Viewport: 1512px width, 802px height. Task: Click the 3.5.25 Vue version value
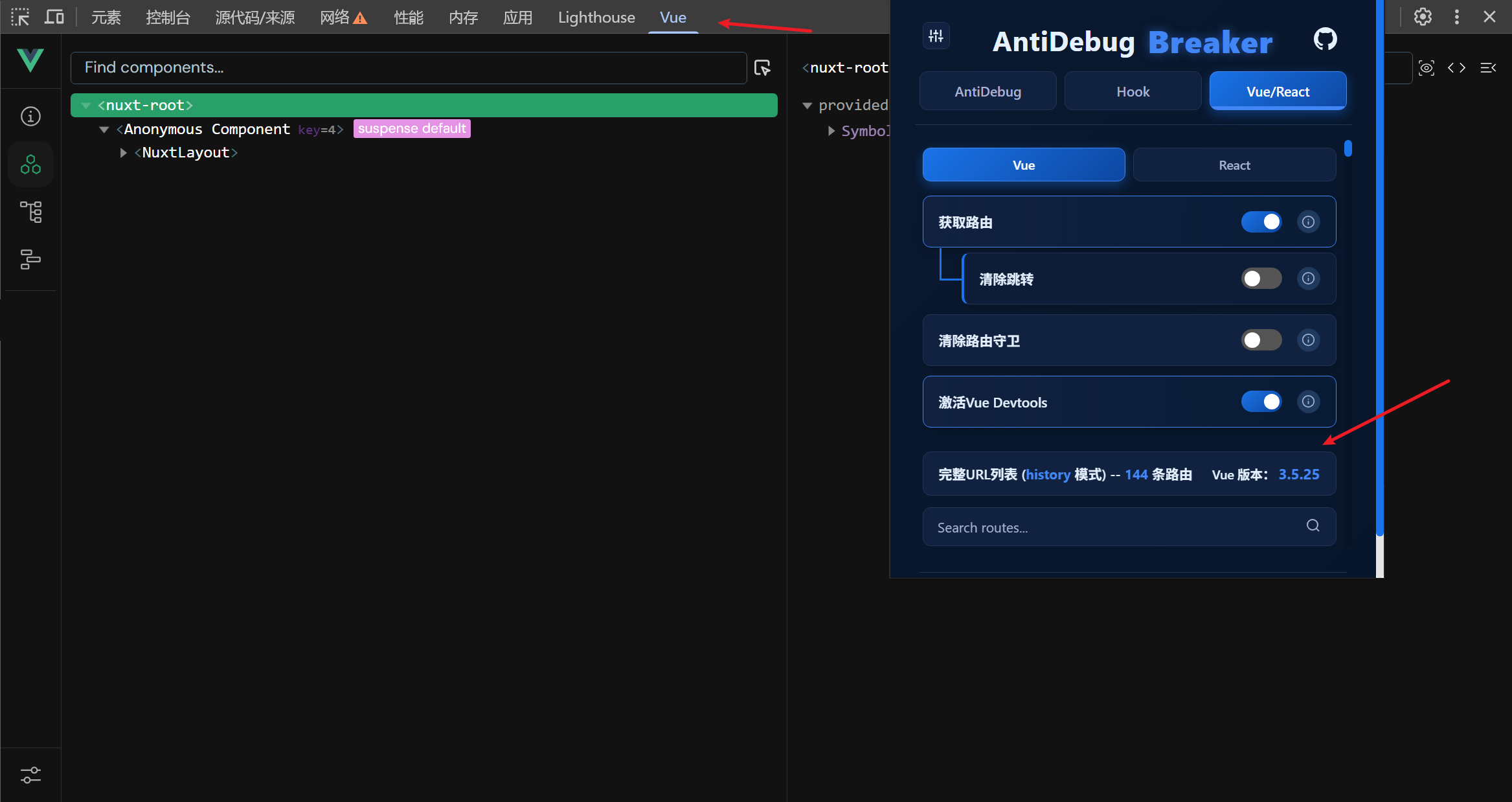pos(1299,474)
